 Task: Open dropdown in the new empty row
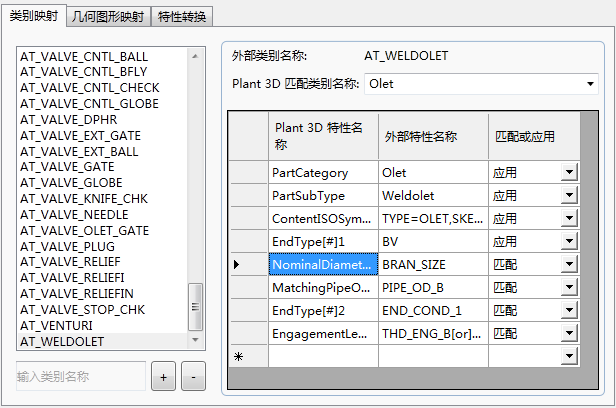[x=569, y=357]
